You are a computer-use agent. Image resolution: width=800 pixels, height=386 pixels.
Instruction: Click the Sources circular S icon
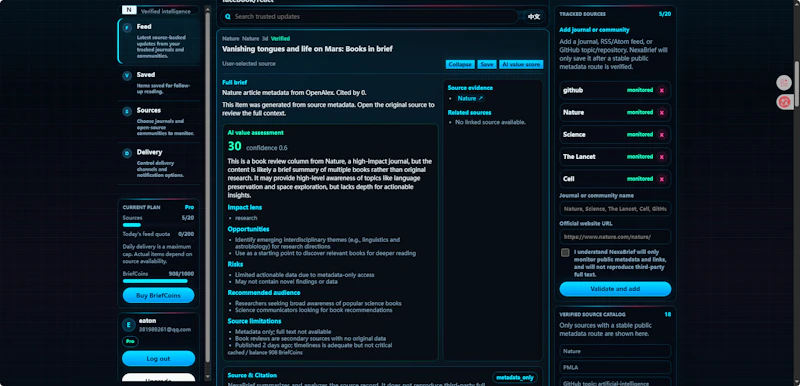[x=127, y=112]
